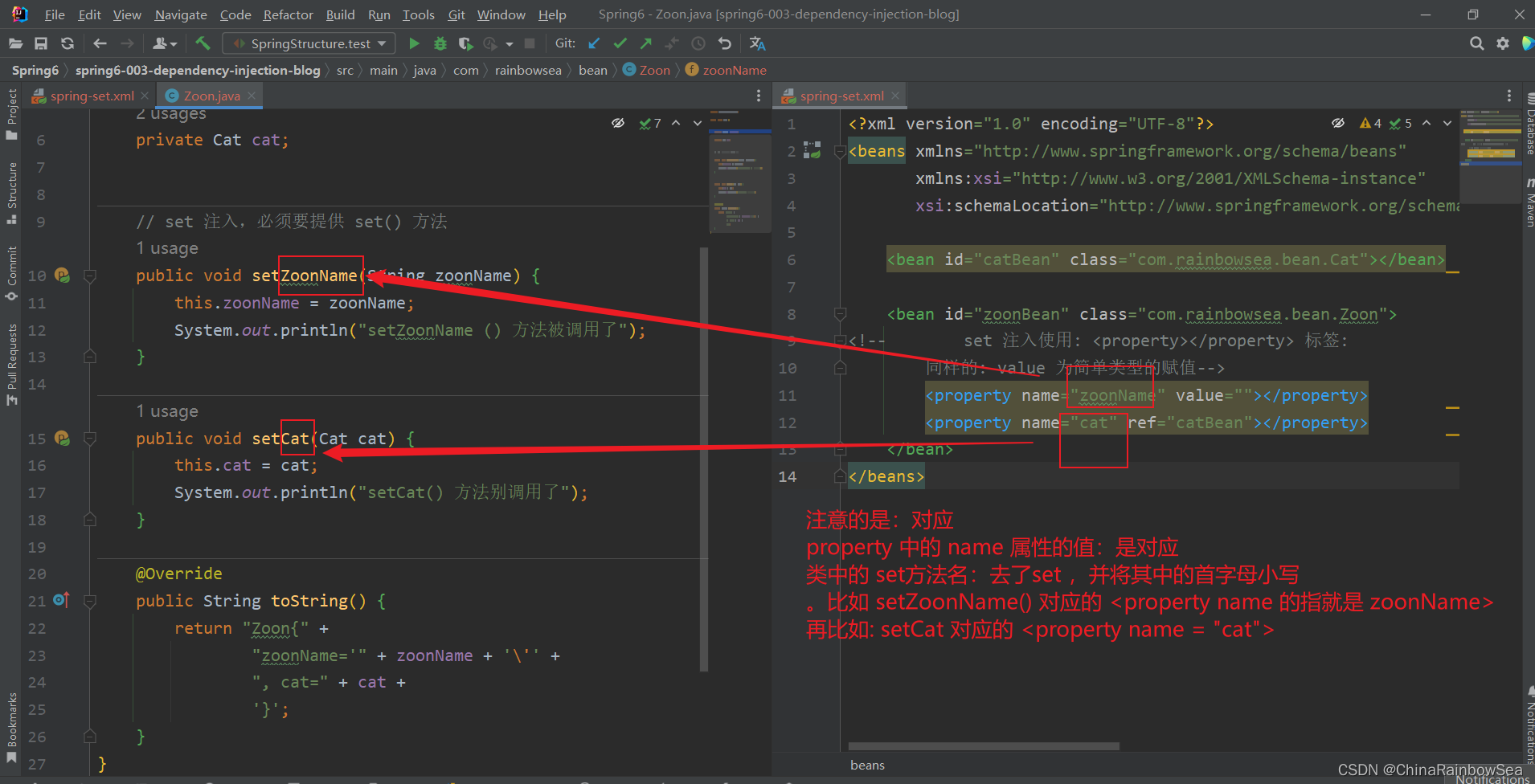Open the Tools menu
1535x784 pixels.
click(x=418, y=14)
